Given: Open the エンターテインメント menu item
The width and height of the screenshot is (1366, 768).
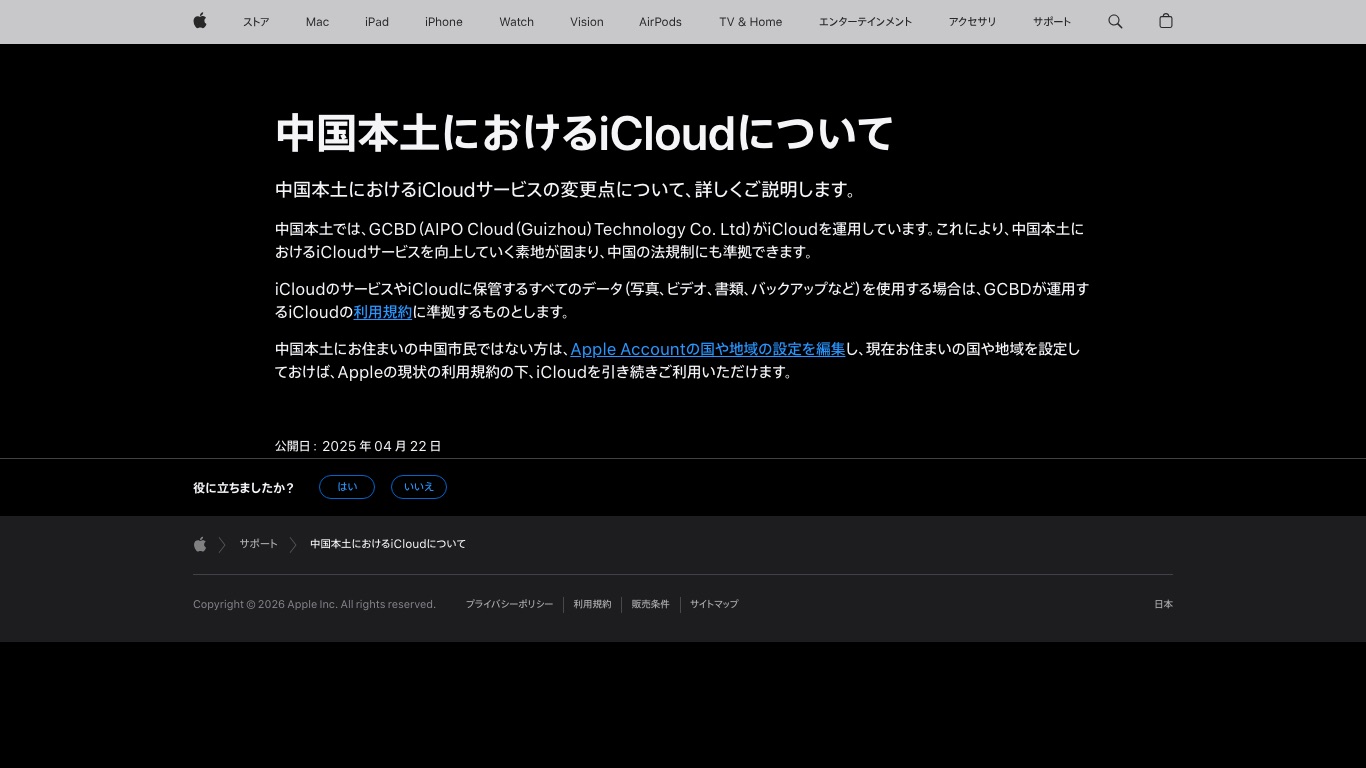Looking at the screenshot, I should [x=865, y=22].
